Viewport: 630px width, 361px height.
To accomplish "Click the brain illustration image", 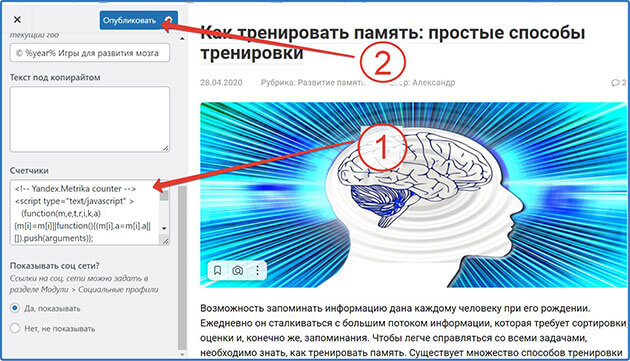I will point(413,195).
